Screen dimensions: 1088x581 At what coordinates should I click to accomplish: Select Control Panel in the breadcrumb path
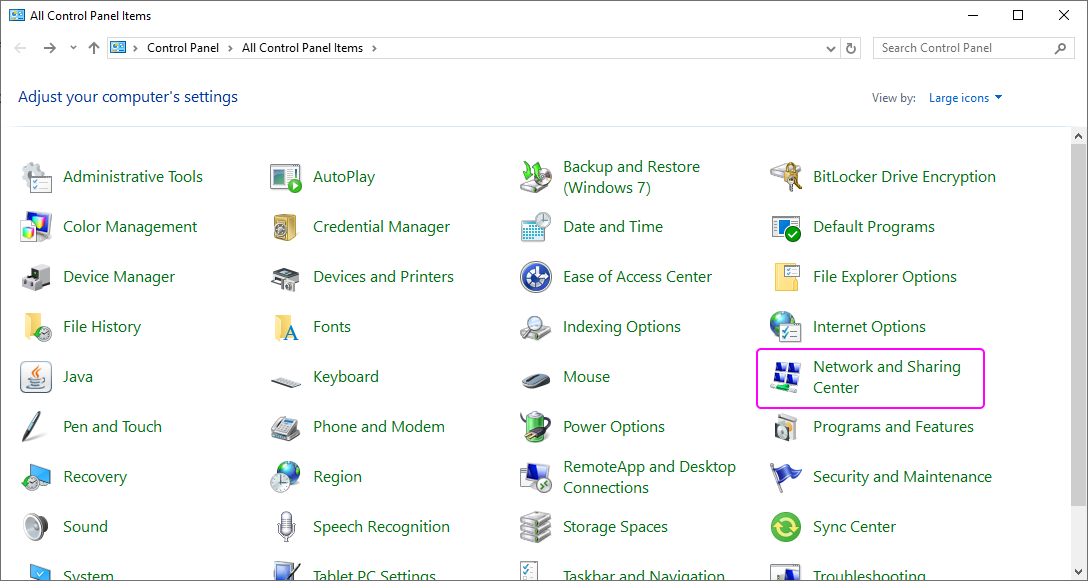click(181, 48)
